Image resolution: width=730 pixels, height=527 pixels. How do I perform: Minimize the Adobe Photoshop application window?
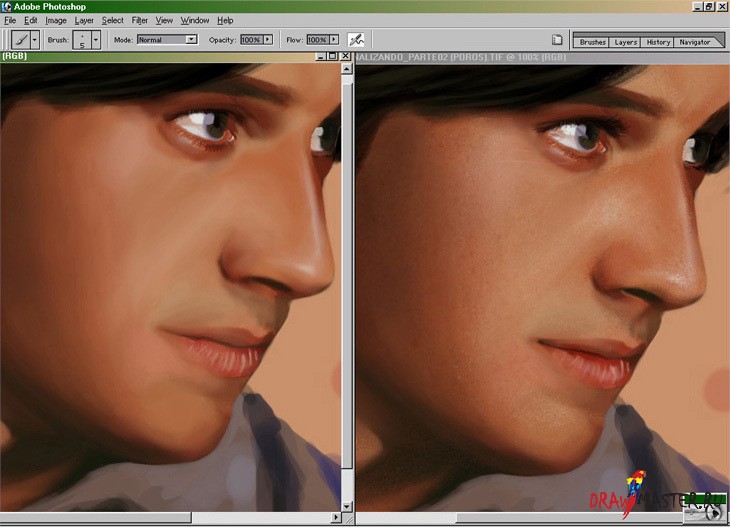point(696,7)
